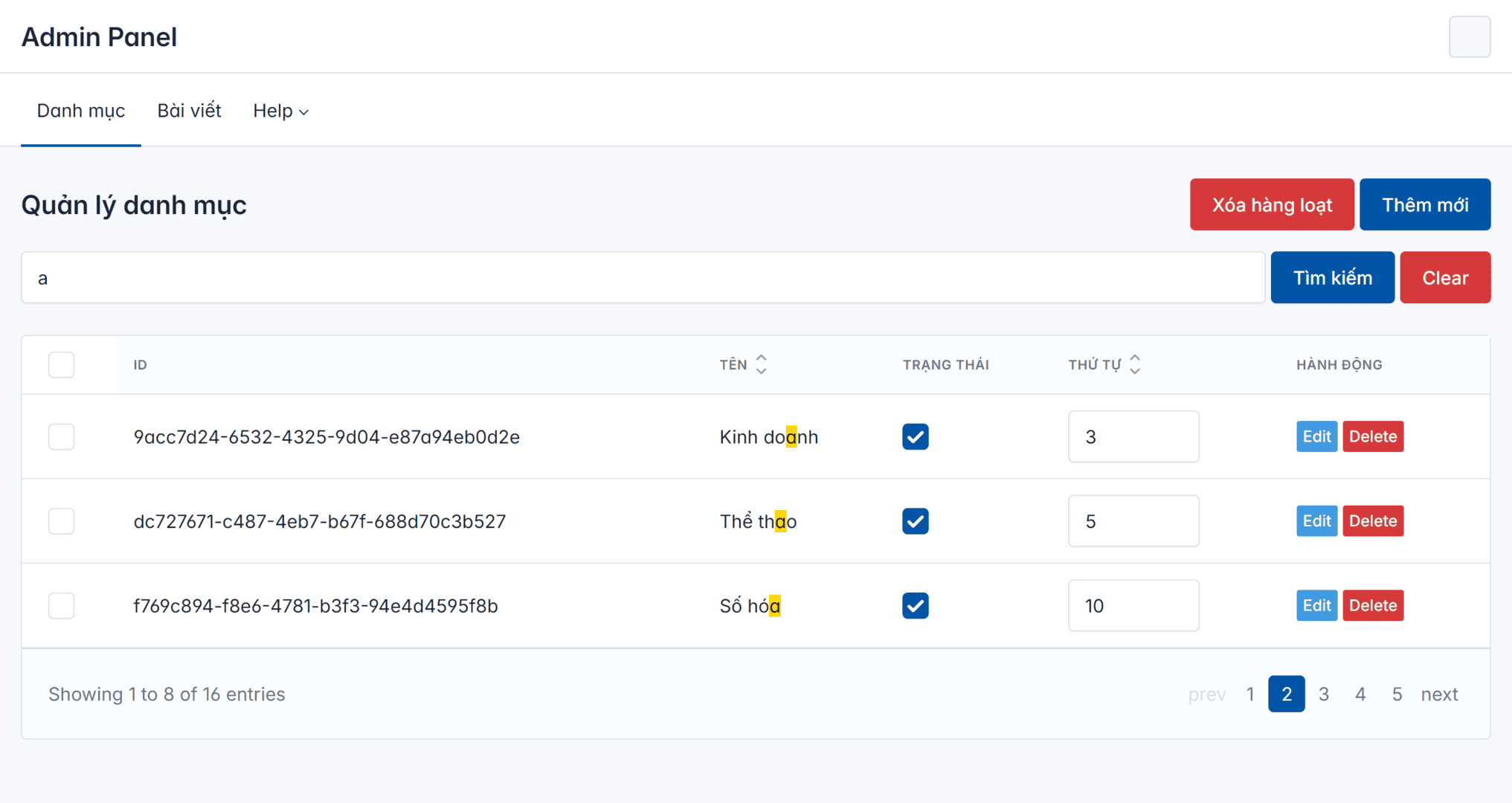This screenshot has height=803, width=1512.
Task: Uncheck the Thể thao status checkbox
Action: click(915, 521)
